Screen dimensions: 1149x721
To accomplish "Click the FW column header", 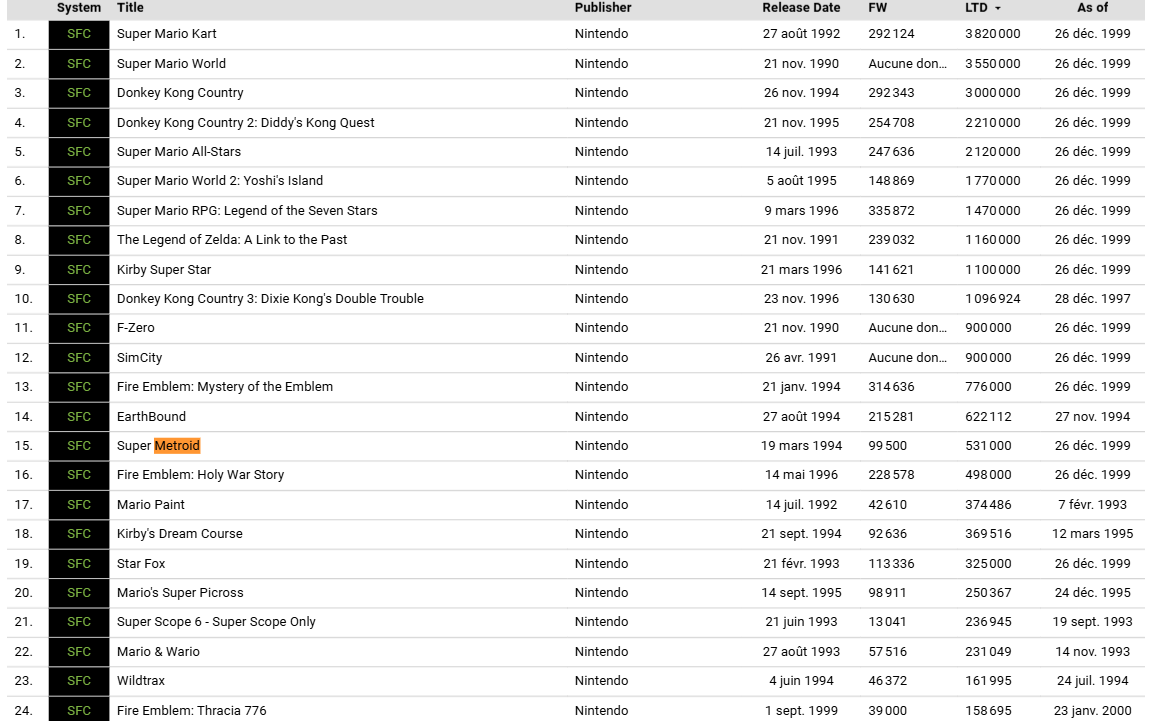I will pyautogui.click(x=878, y=7).
